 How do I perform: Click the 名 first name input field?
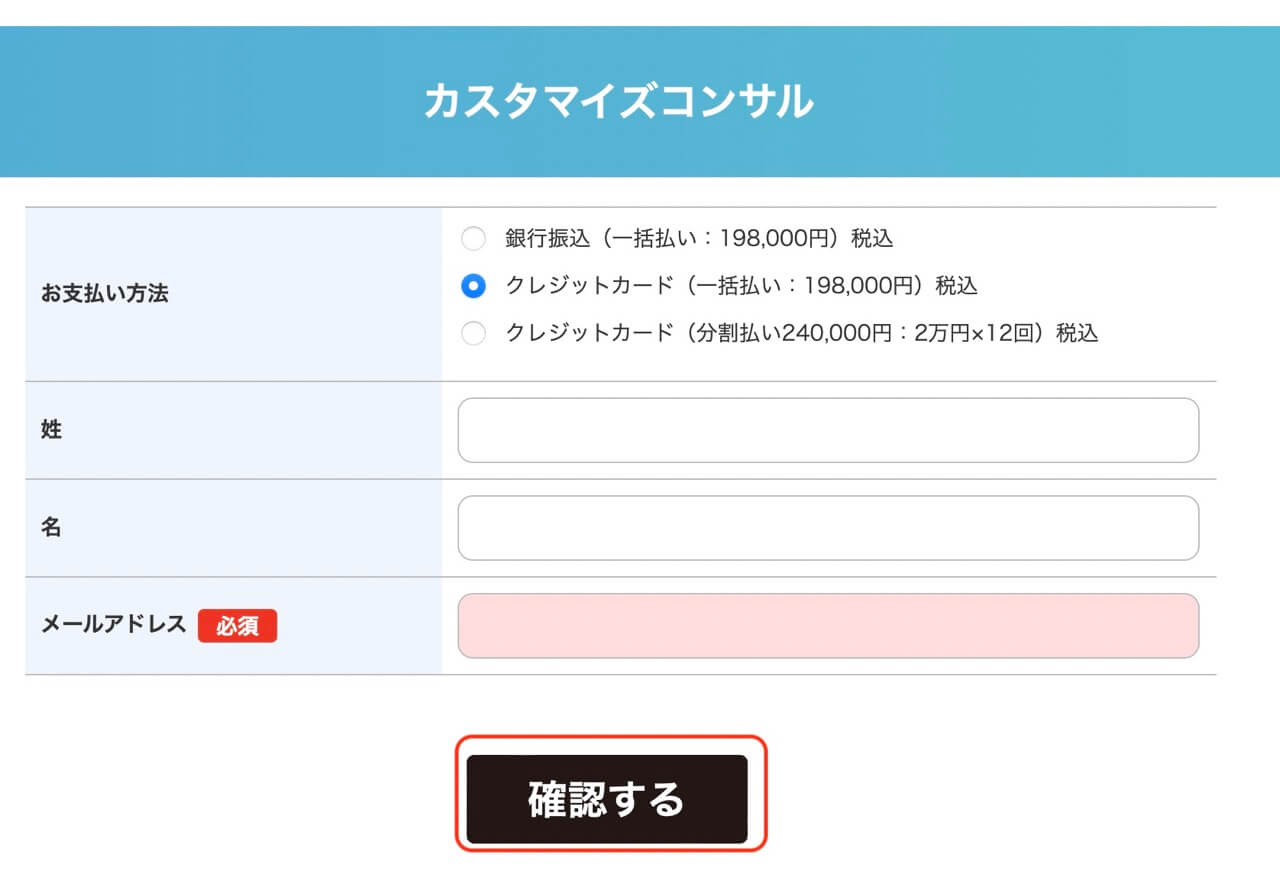coord(828,527)
